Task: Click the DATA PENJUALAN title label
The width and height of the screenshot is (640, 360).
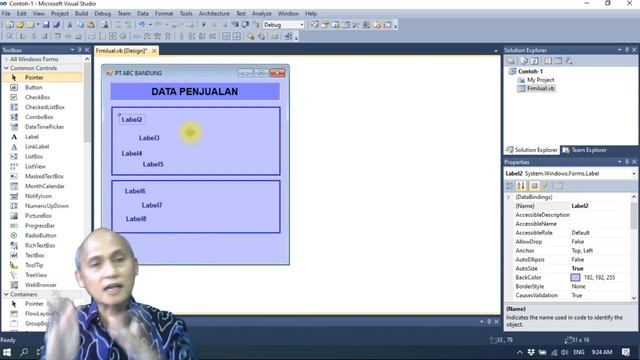Action: coord(195,91)
